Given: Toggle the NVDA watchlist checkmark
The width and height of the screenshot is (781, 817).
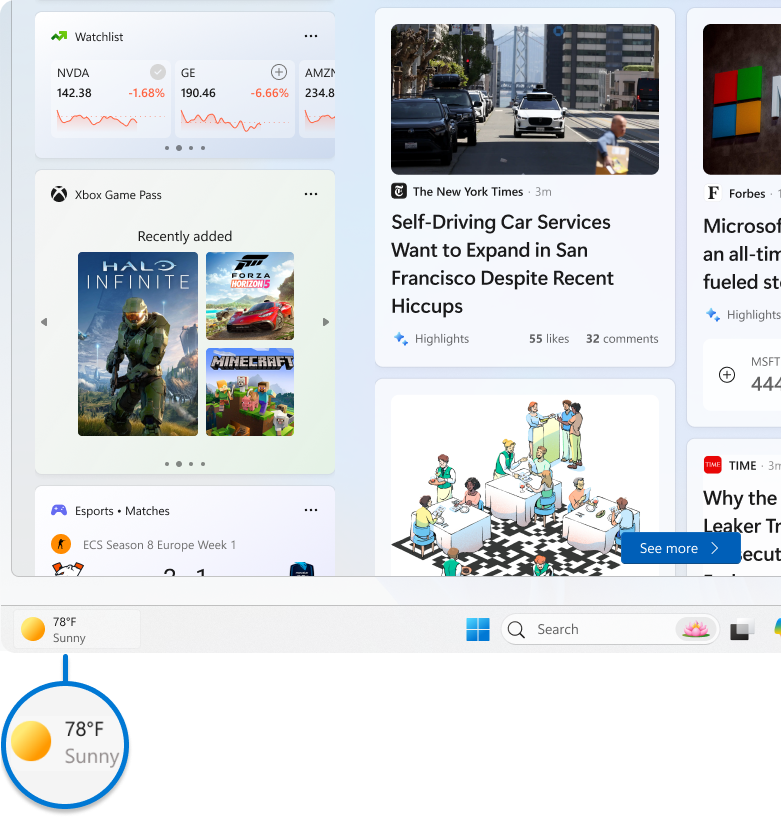Looking at the screenshot, I should point(157,72).
